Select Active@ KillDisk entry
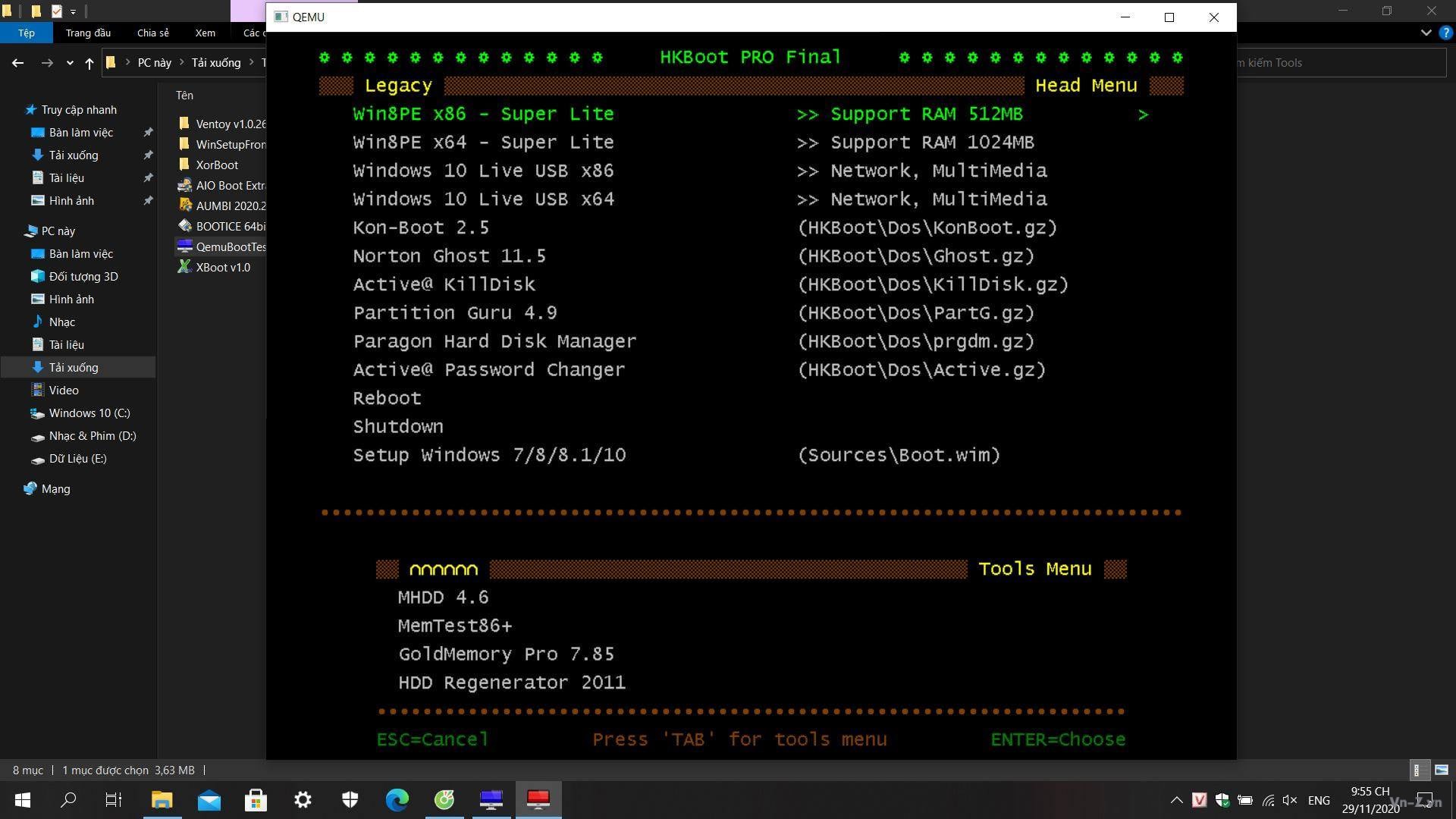This screenshot has height=819, width=1456. (444, 284)
